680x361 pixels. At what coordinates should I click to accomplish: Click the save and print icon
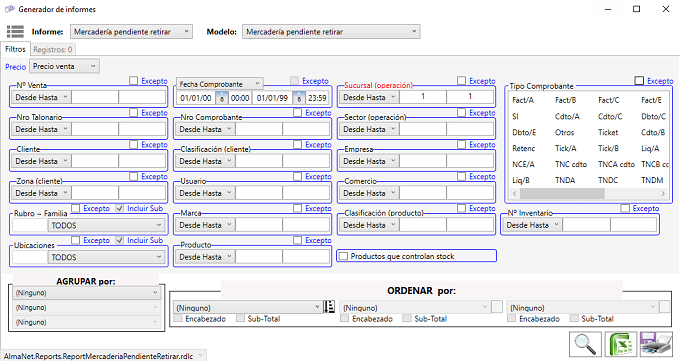[x=656, y=344]
